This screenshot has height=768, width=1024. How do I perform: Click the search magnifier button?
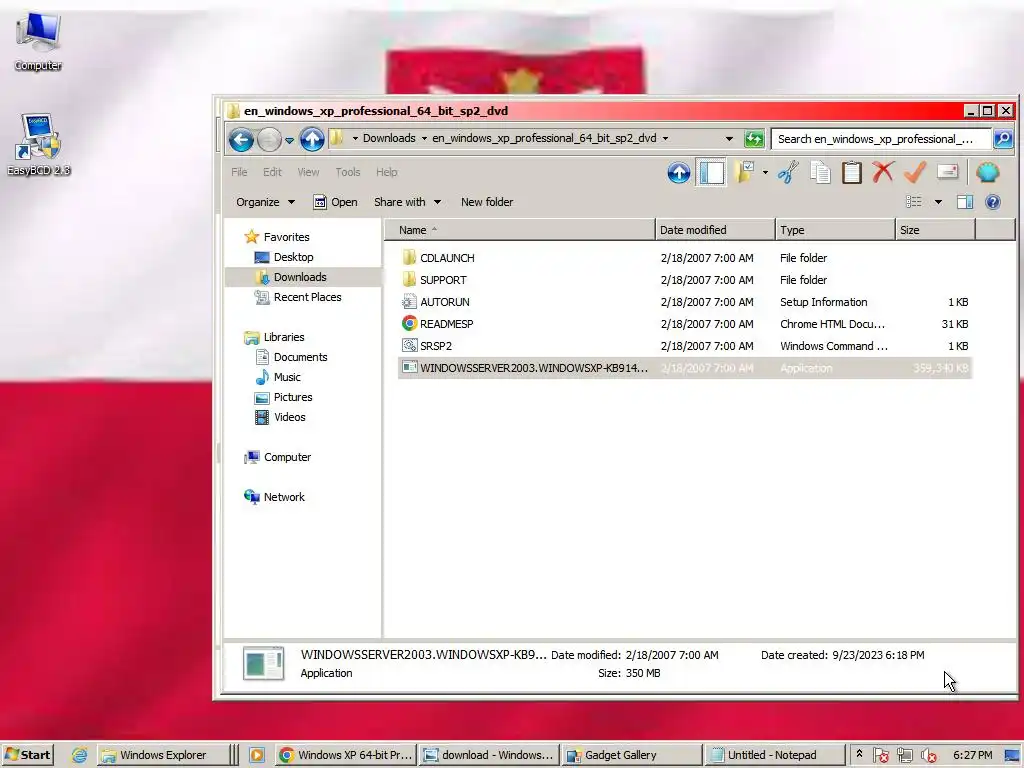[x=1003, y=138]
